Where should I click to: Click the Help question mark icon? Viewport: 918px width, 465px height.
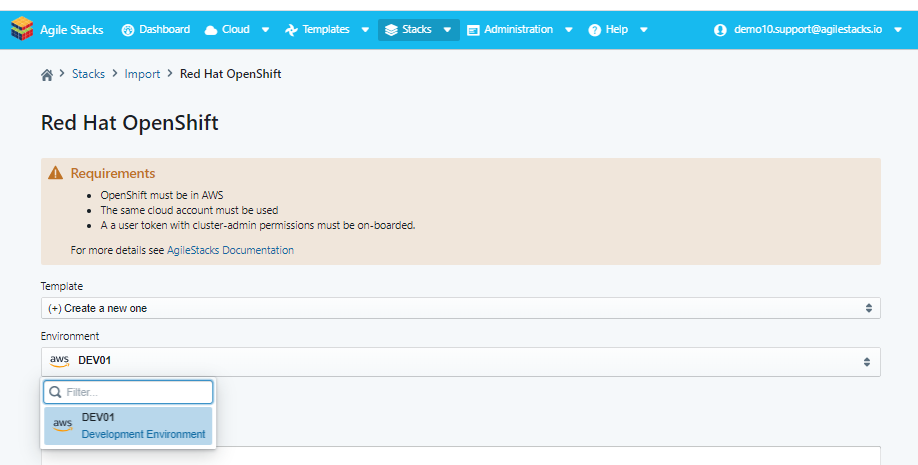click(595, 30)
